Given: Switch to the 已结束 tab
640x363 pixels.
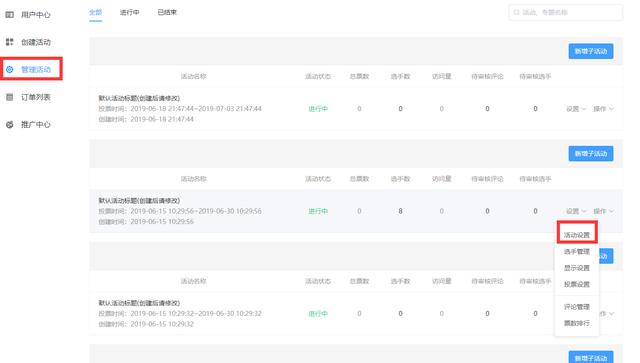Looking at the screenshot, I should pos(167,12).
